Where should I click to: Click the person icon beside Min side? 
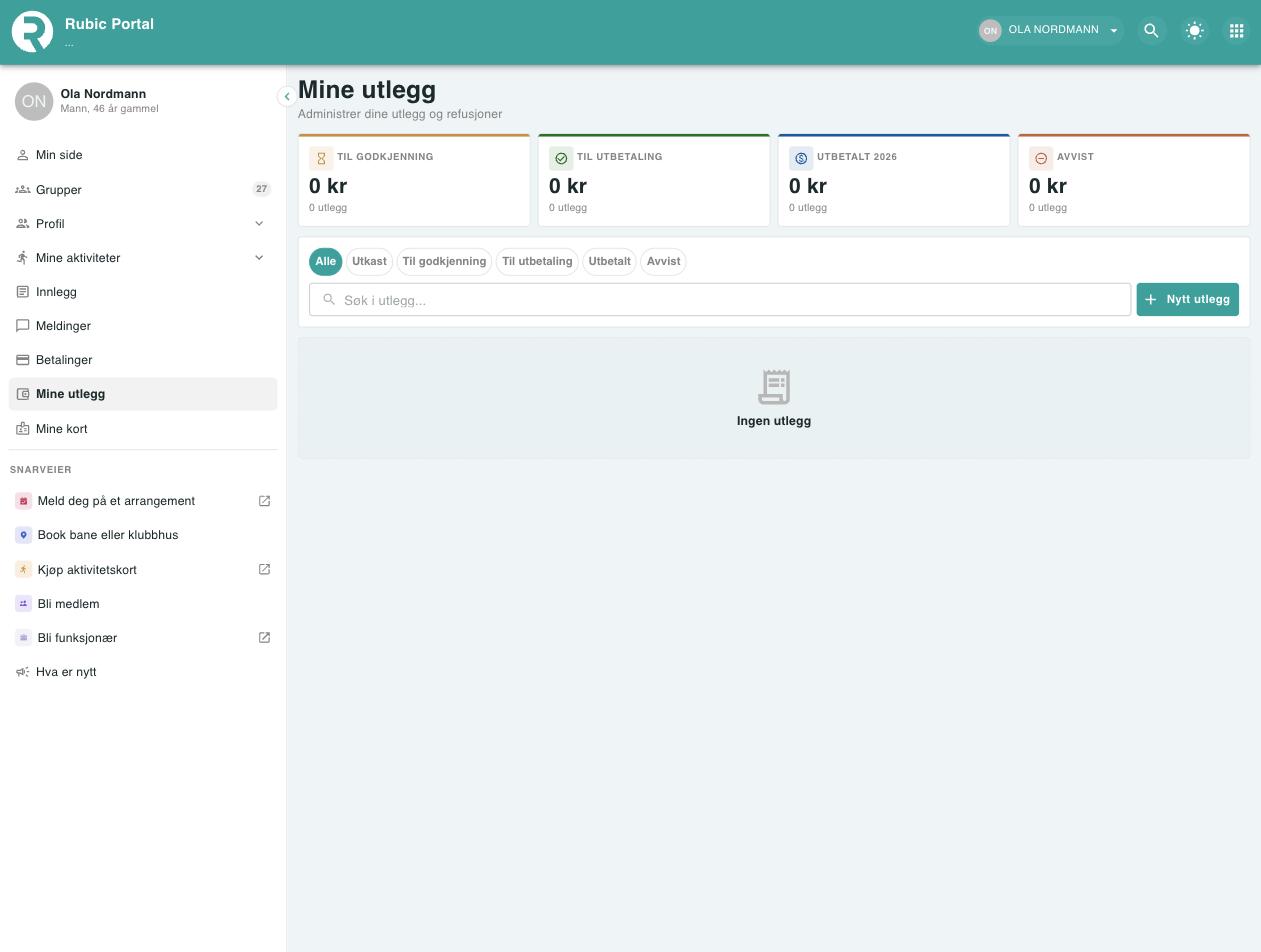tap(23, 155)
